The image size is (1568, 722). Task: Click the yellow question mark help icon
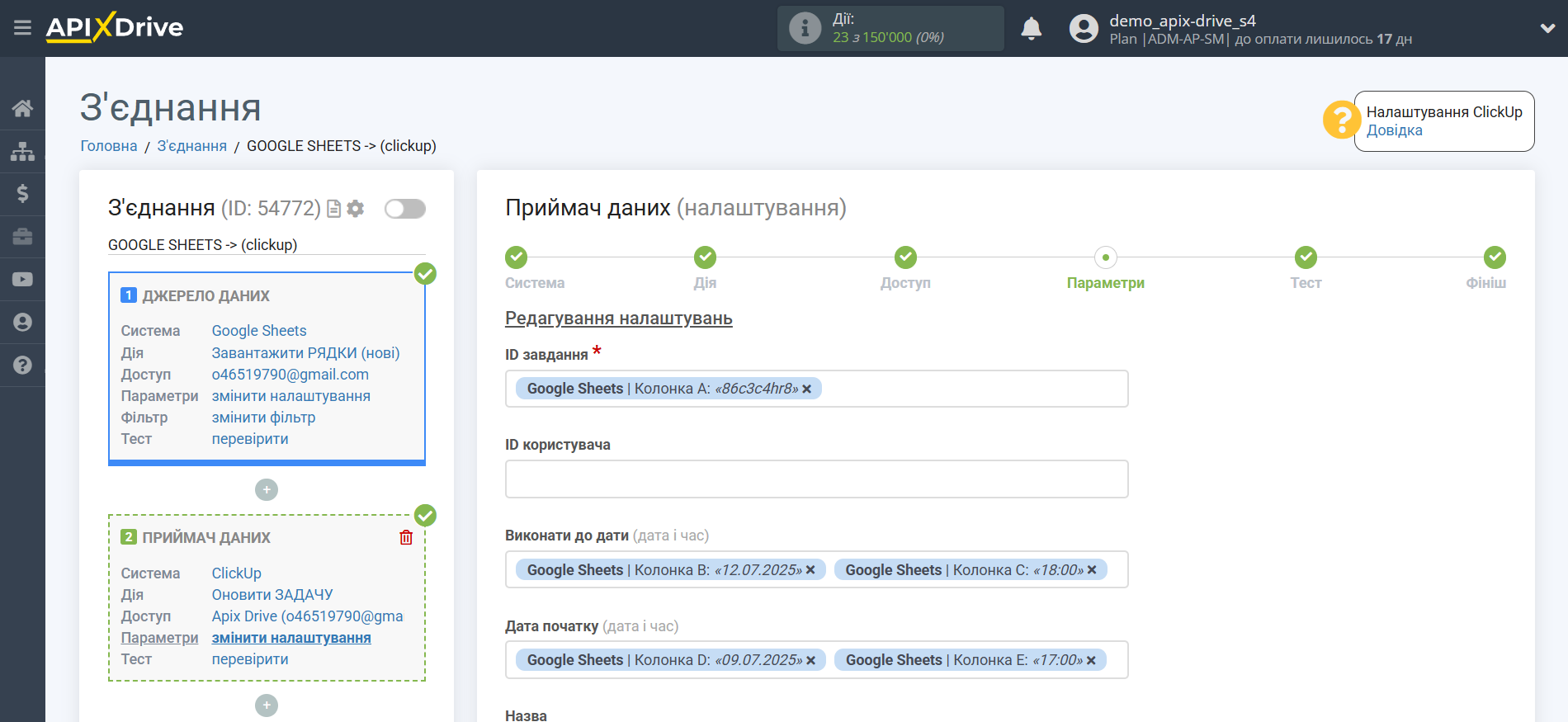(1342, 120)
